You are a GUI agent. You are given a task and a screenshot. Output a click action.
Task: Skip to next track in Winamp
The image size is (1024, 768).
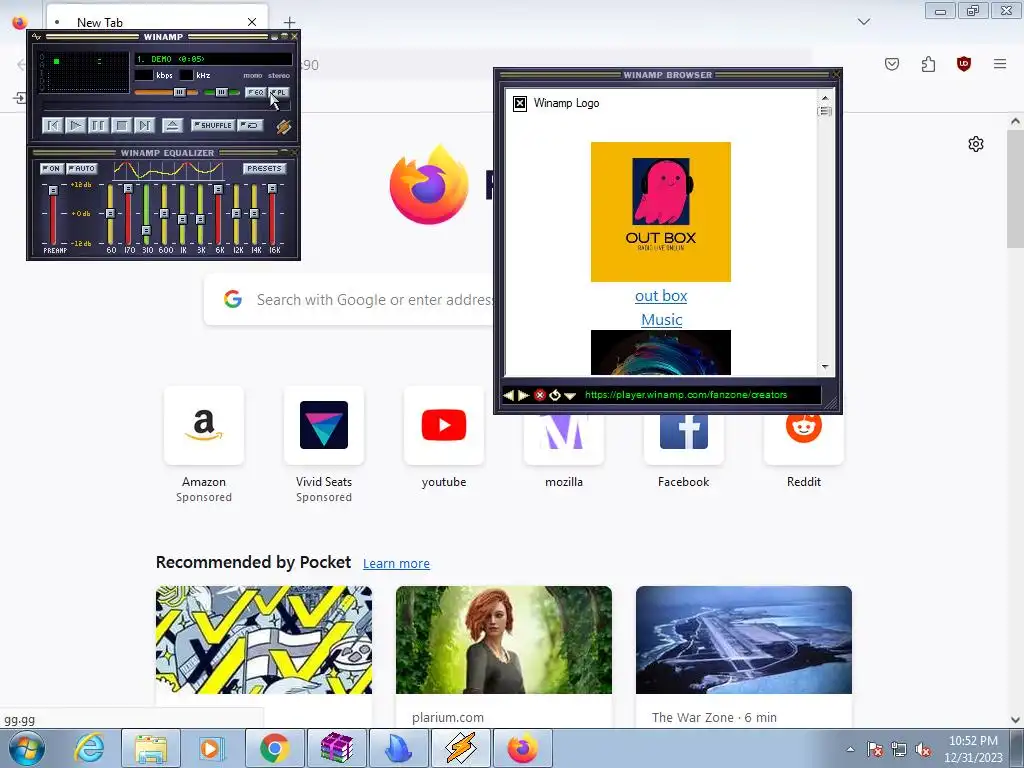click(144, 125)
